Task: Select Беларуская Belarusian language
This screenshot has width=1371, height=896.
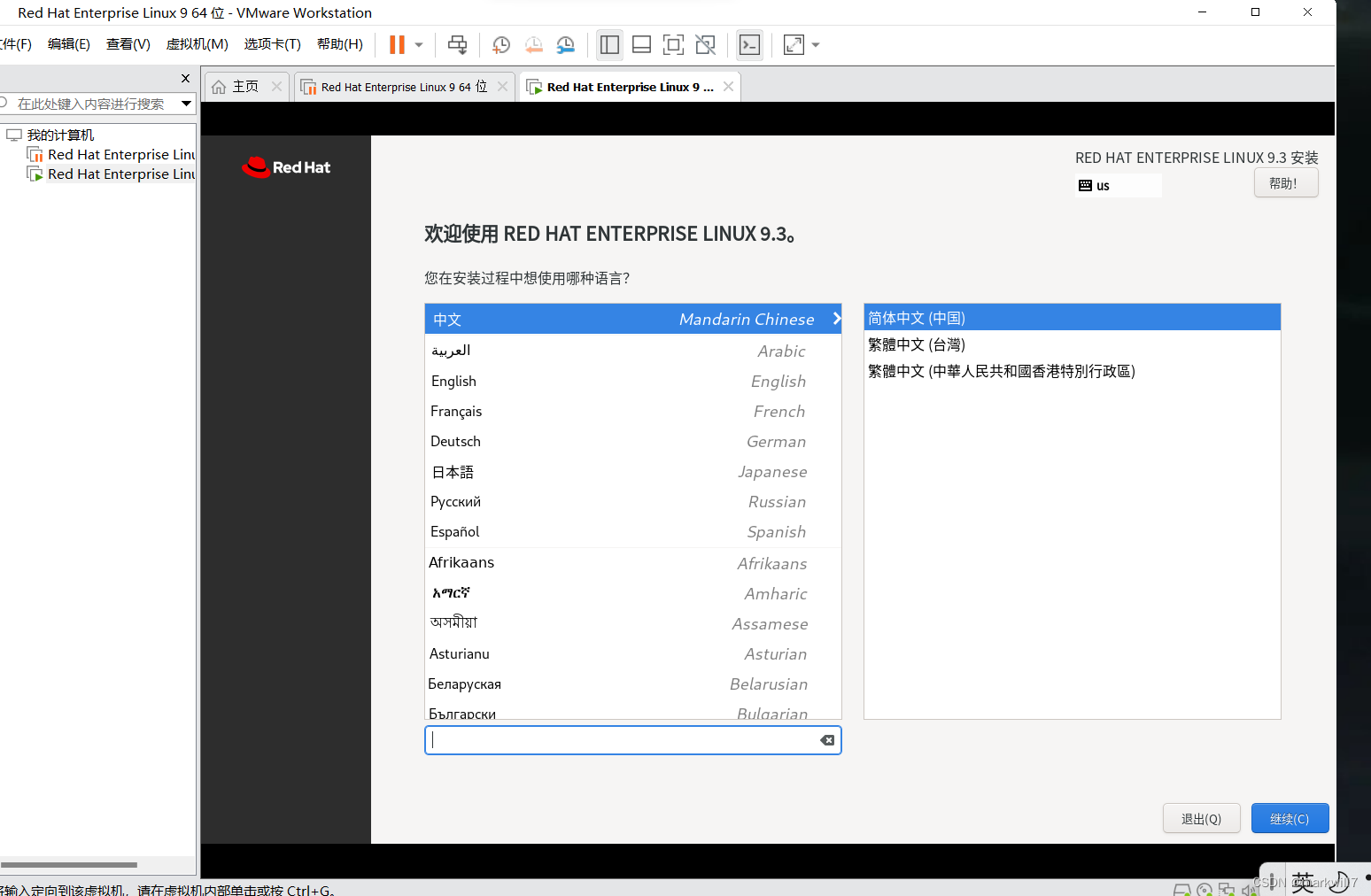Action: tap(632, 684)
